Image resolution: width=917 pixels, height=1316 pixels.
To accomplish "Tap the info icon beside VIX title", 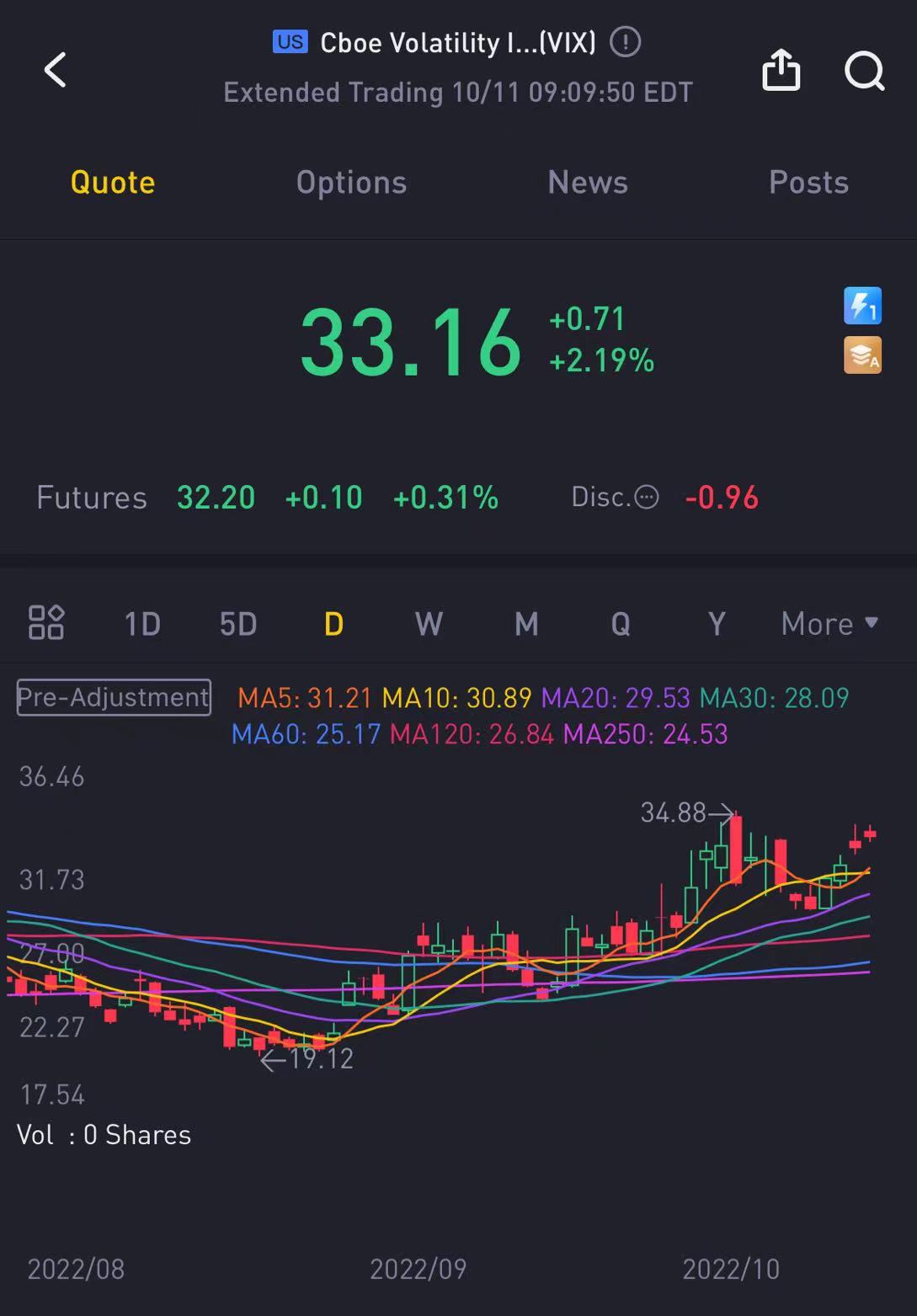I will pyautogui.click(x=625, y=41).
